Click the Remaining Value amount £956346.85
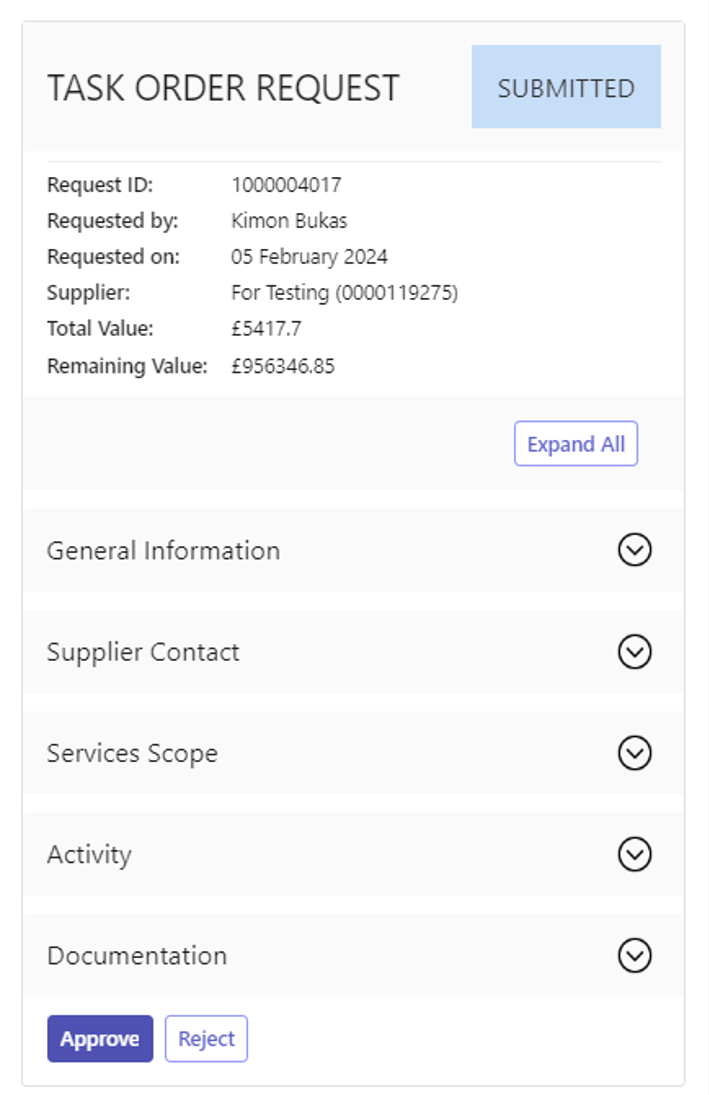This screenshot has height=1095, width=709. coord(283,366)
